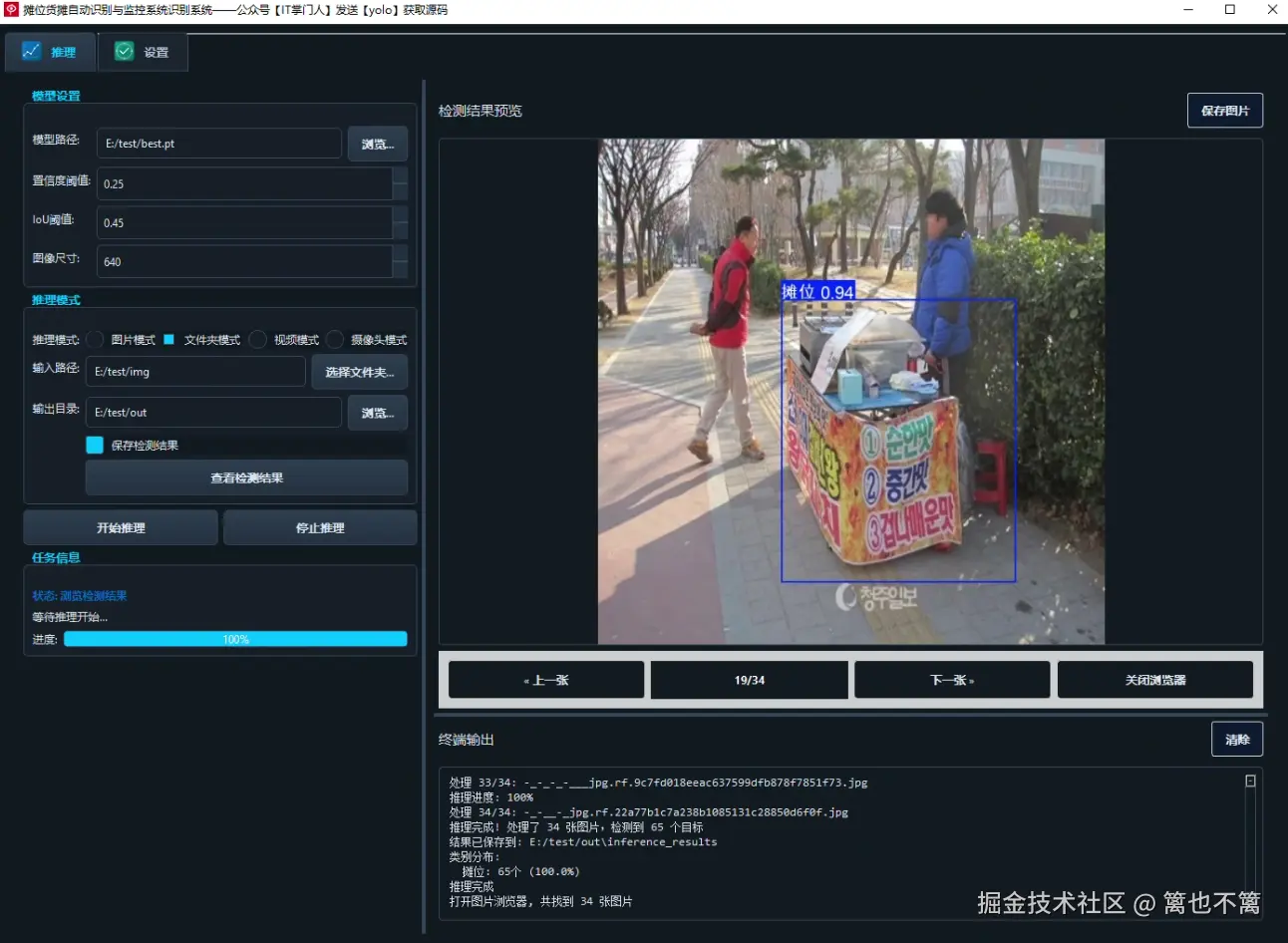Click the chart icon on the 推理 tab
This screenshot has height=943, width=1288.
(x=30, y=52)
